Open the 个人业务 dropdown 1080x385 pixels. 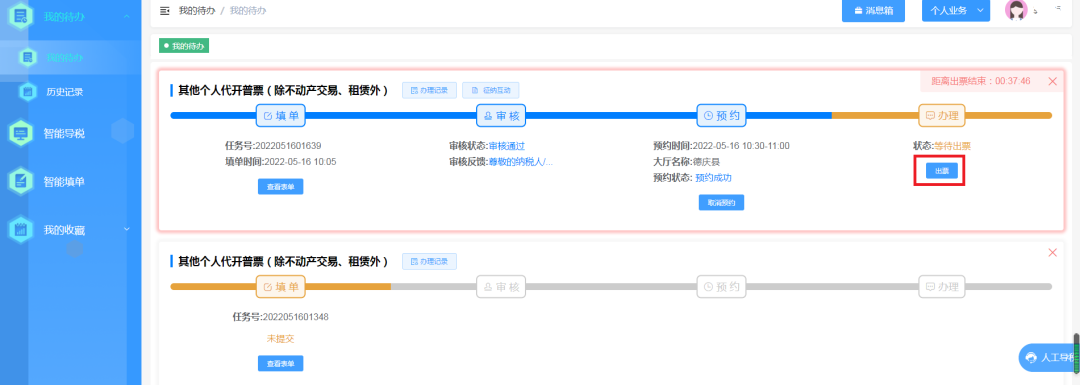click(x=956, y=10)
